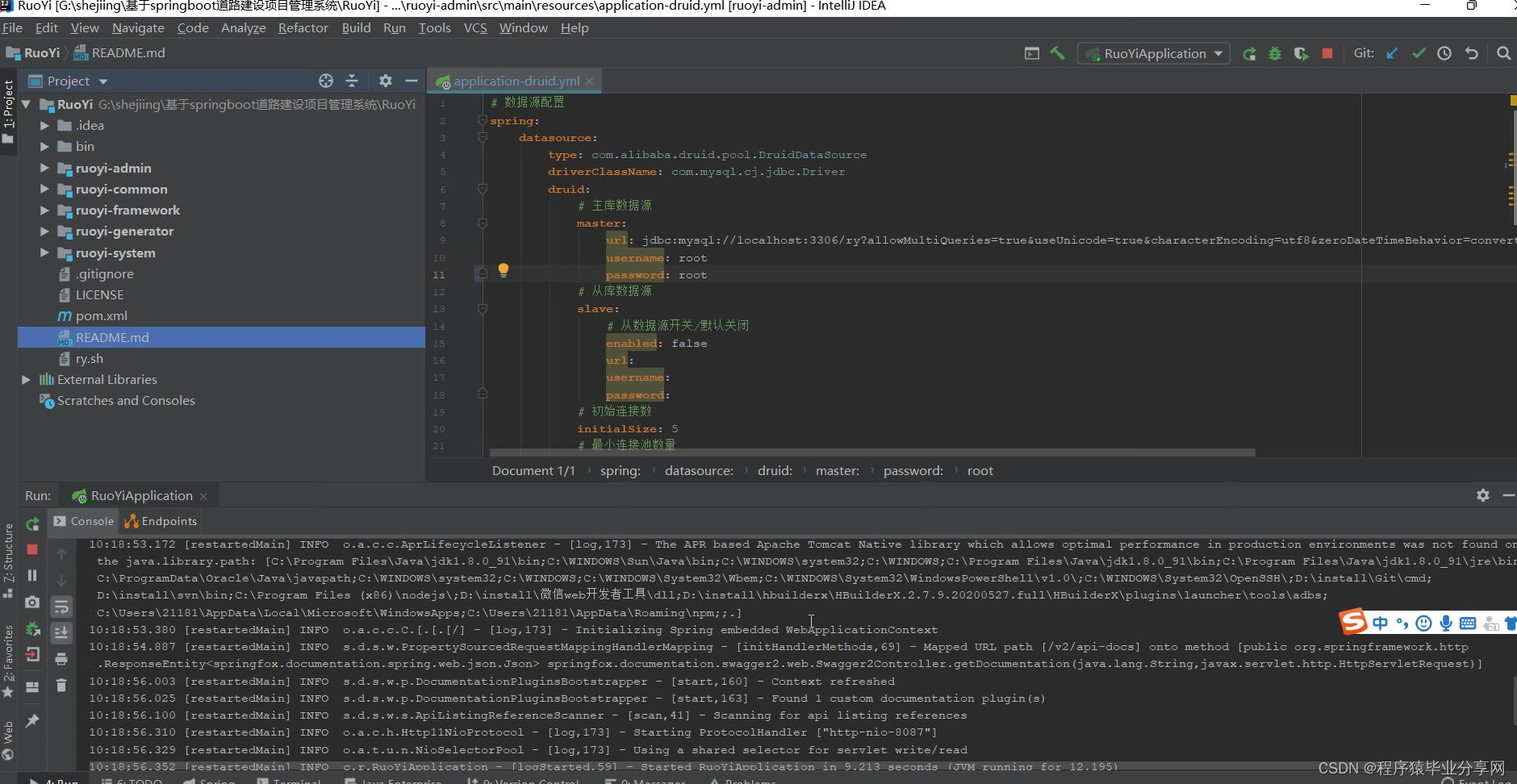Click the intention lightbulb on line 11
1517x784 pixels.
point(504,270)
